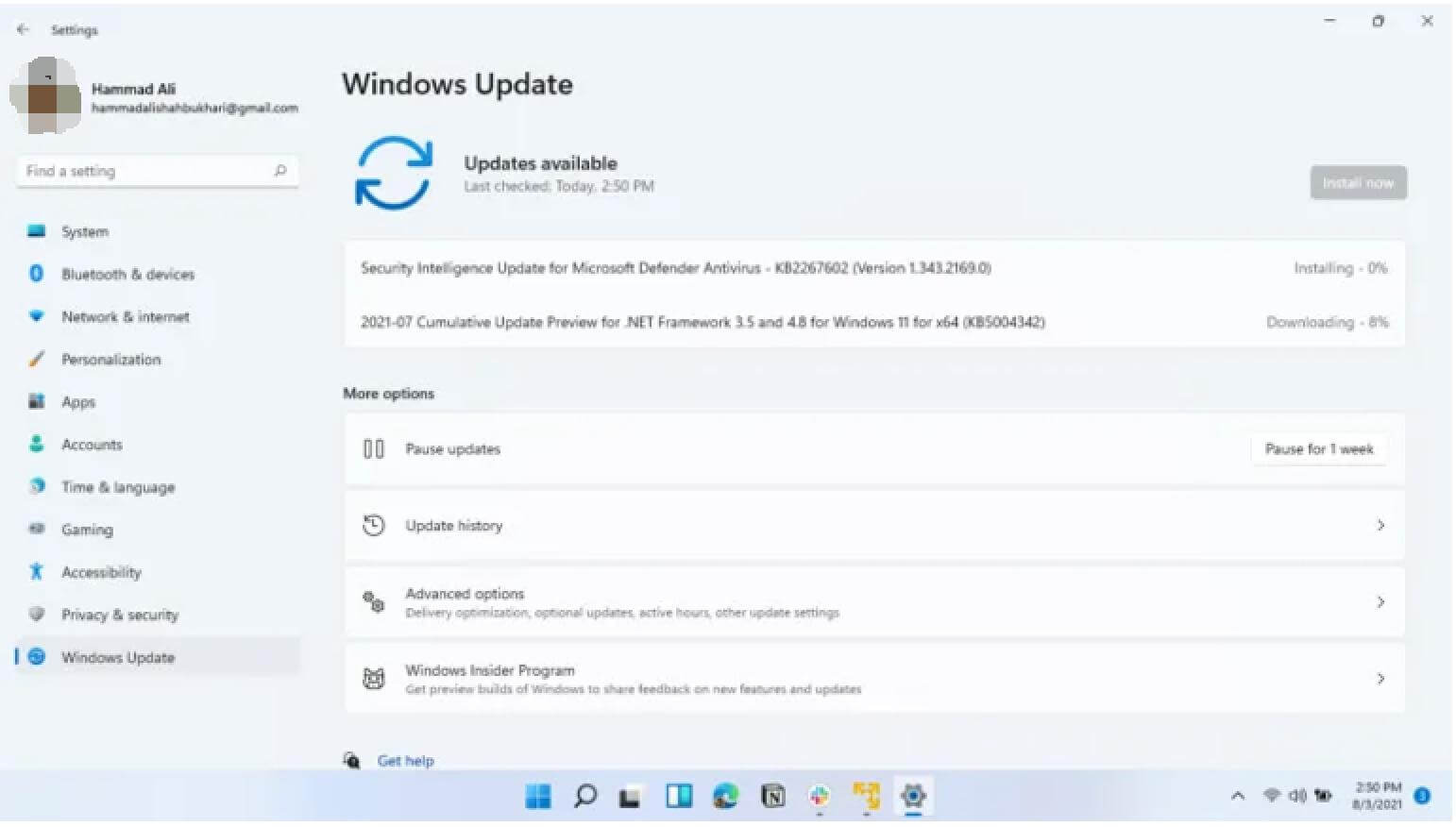The height and width of the screenshot is (827, 1456).
Task: Click the Advanced options gears icon
Action: (374, 602)
